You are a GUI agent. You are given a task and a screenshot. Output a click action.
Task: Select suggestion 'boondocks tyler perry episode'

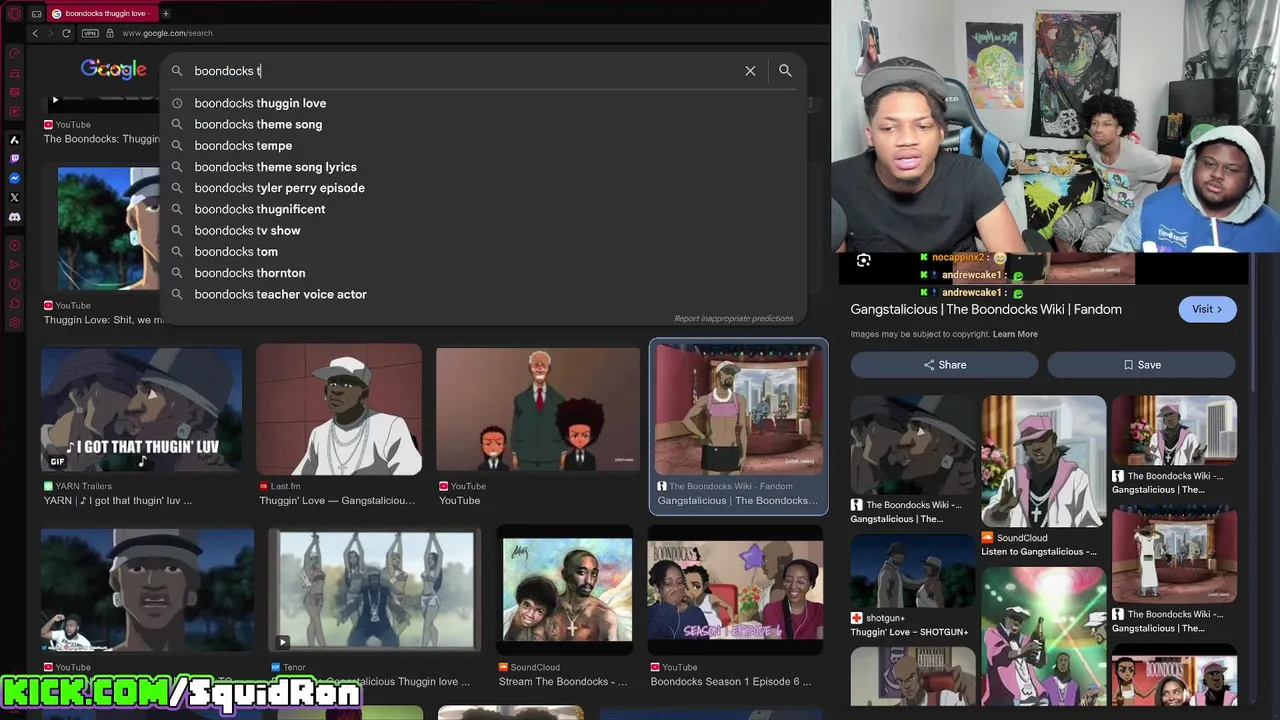click(483, 188)
